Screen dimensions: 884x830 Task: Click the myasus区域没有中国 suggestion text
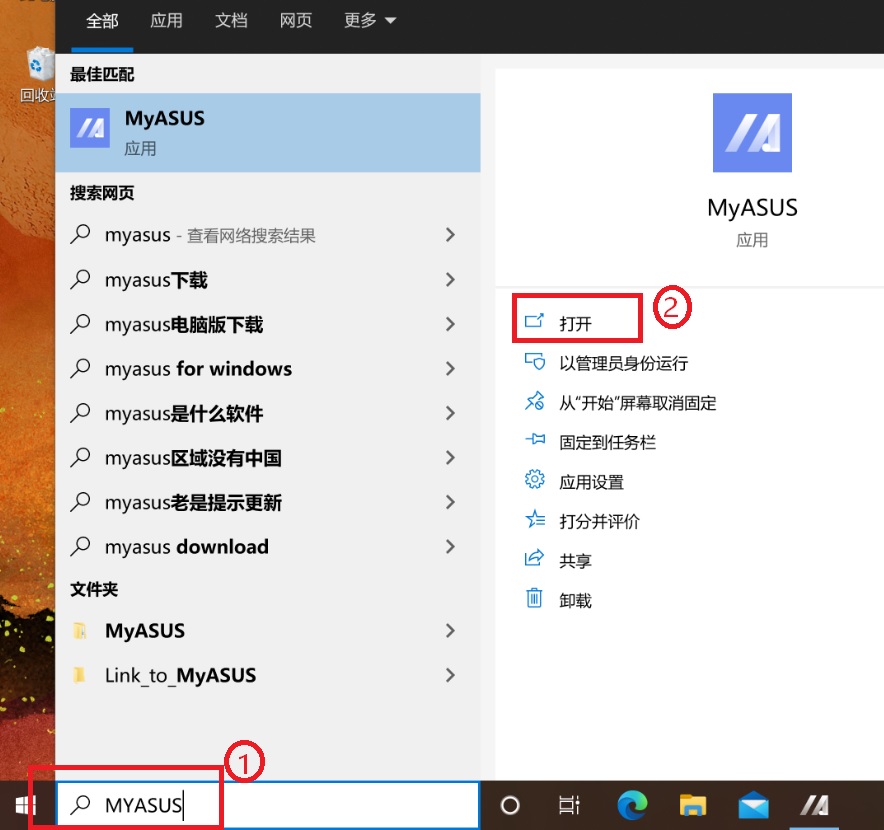pos(193,458)
